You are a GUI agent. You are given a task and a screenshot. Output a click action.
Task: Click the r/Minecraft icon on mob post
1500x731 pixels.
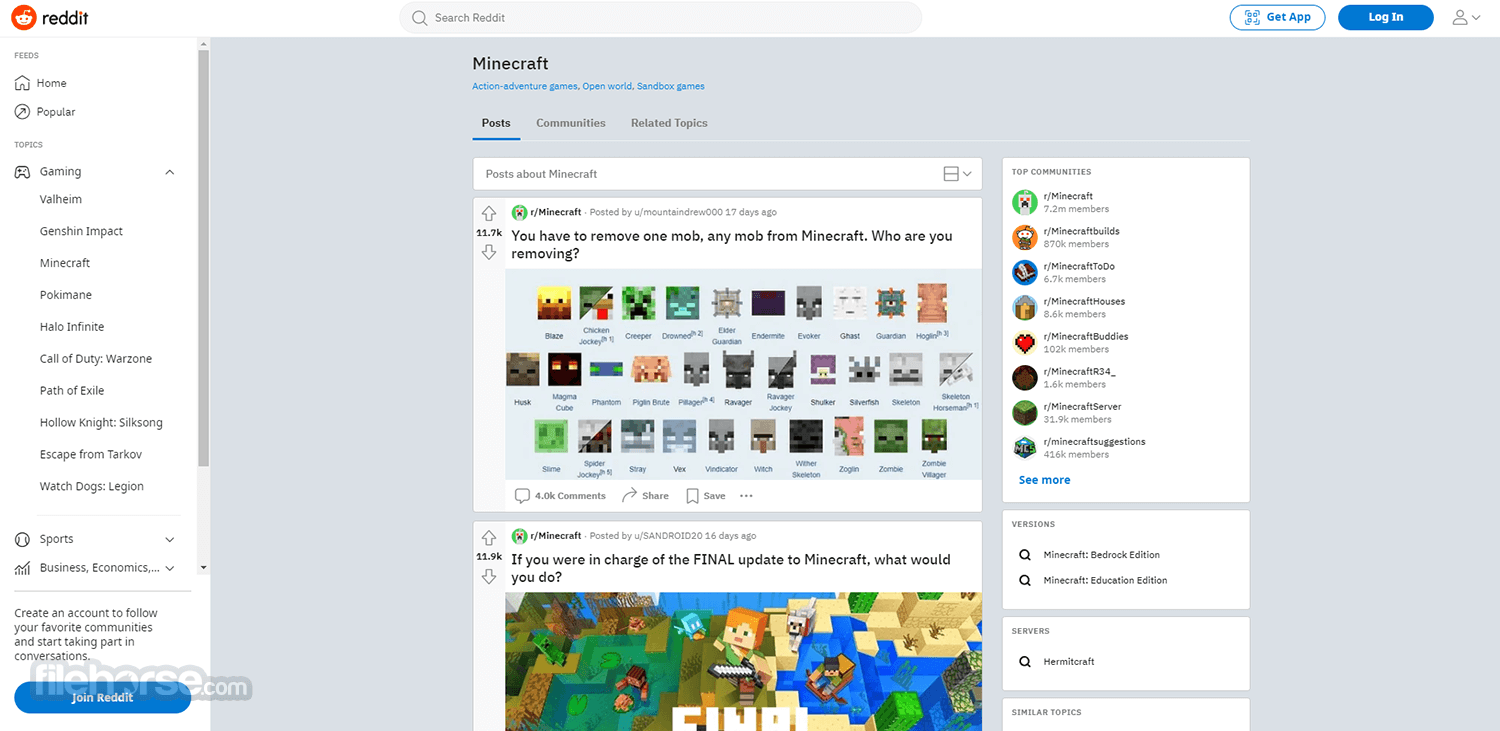(x=519, y=212)
